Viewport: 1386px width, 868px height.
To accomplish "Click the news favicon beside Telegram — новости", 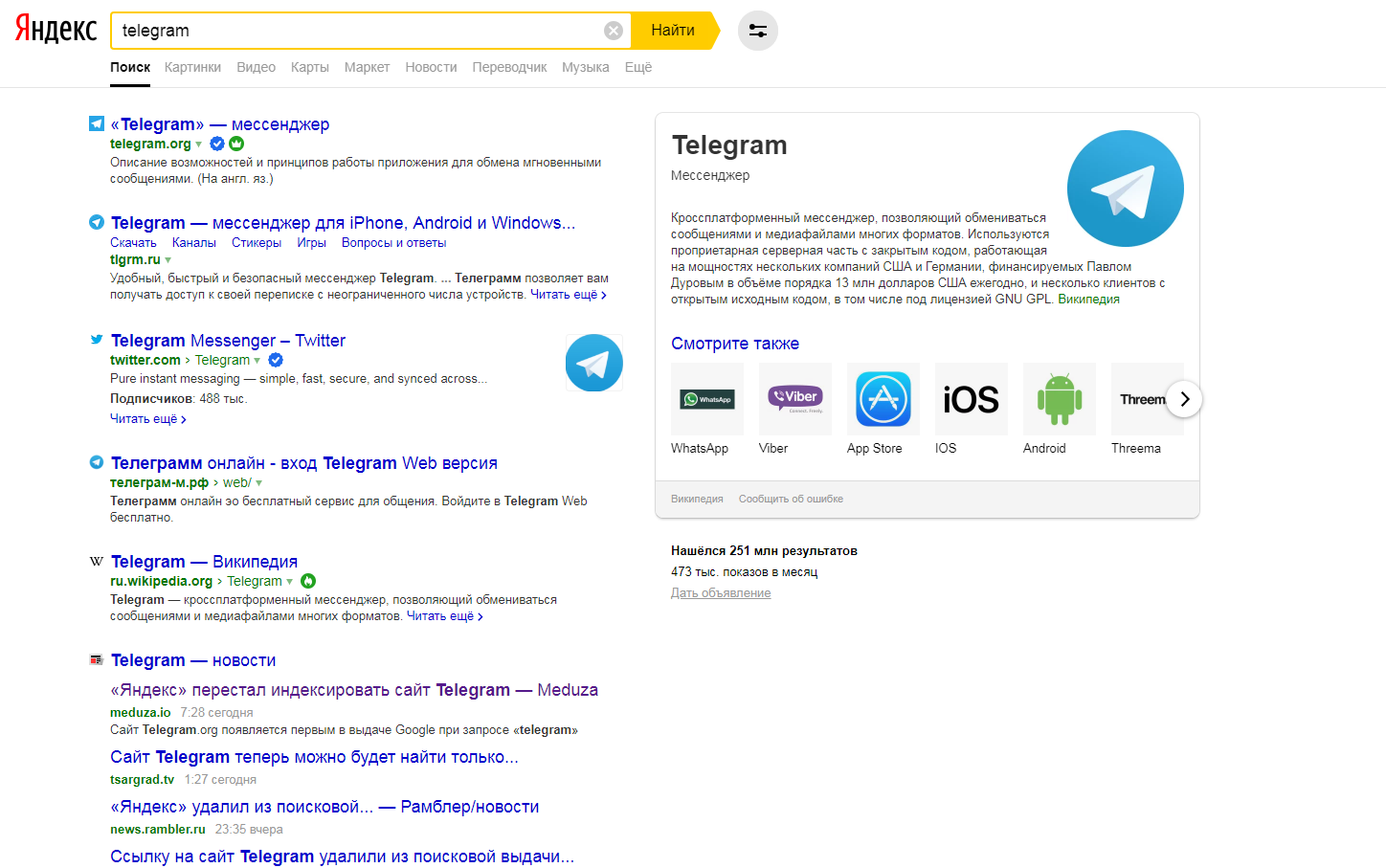I will tap(96, 659).
